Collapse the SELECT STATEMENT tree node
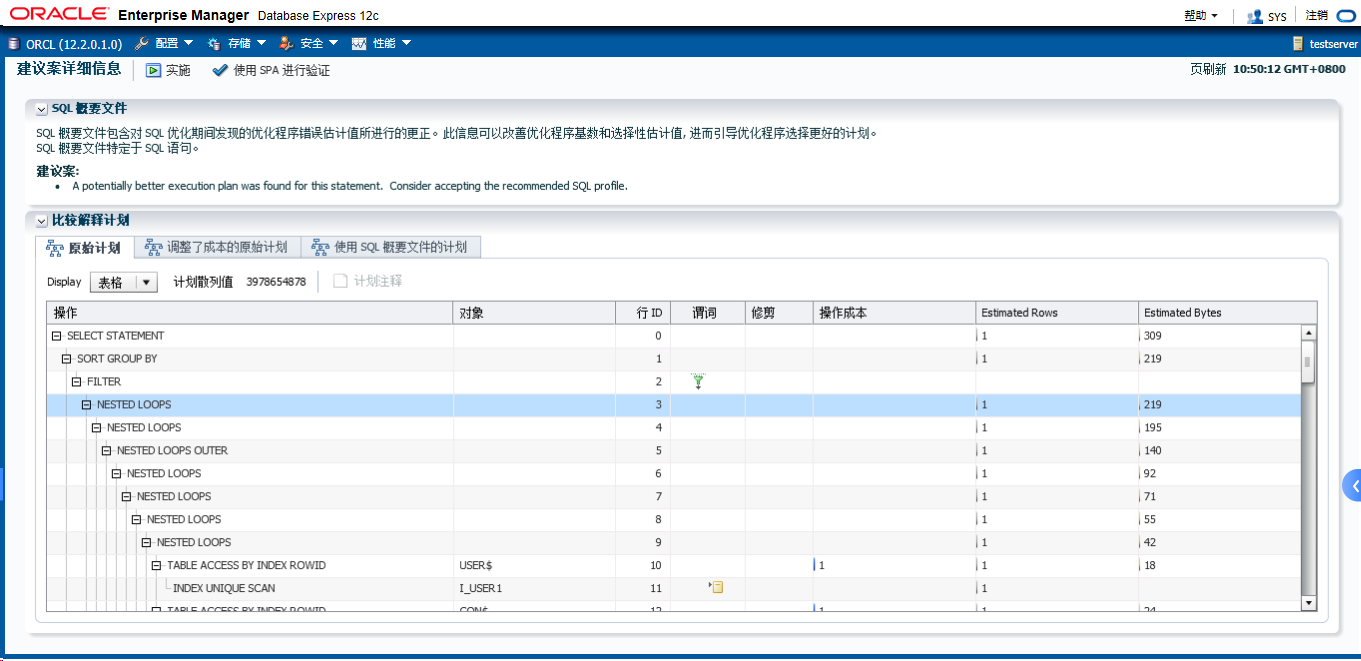 (x=55, y=335)
